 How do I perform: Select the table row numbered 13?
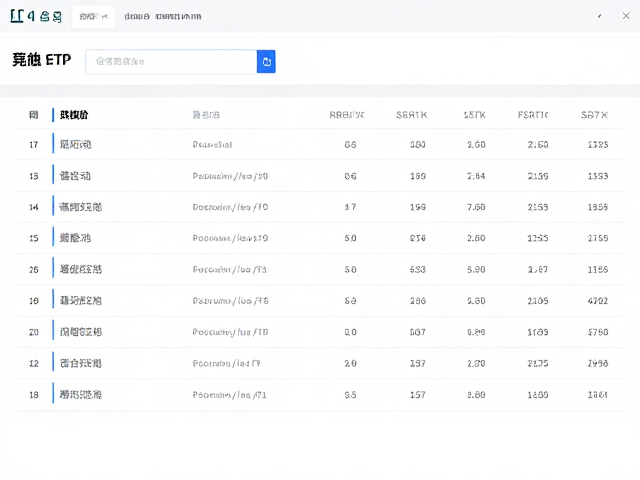320,176
